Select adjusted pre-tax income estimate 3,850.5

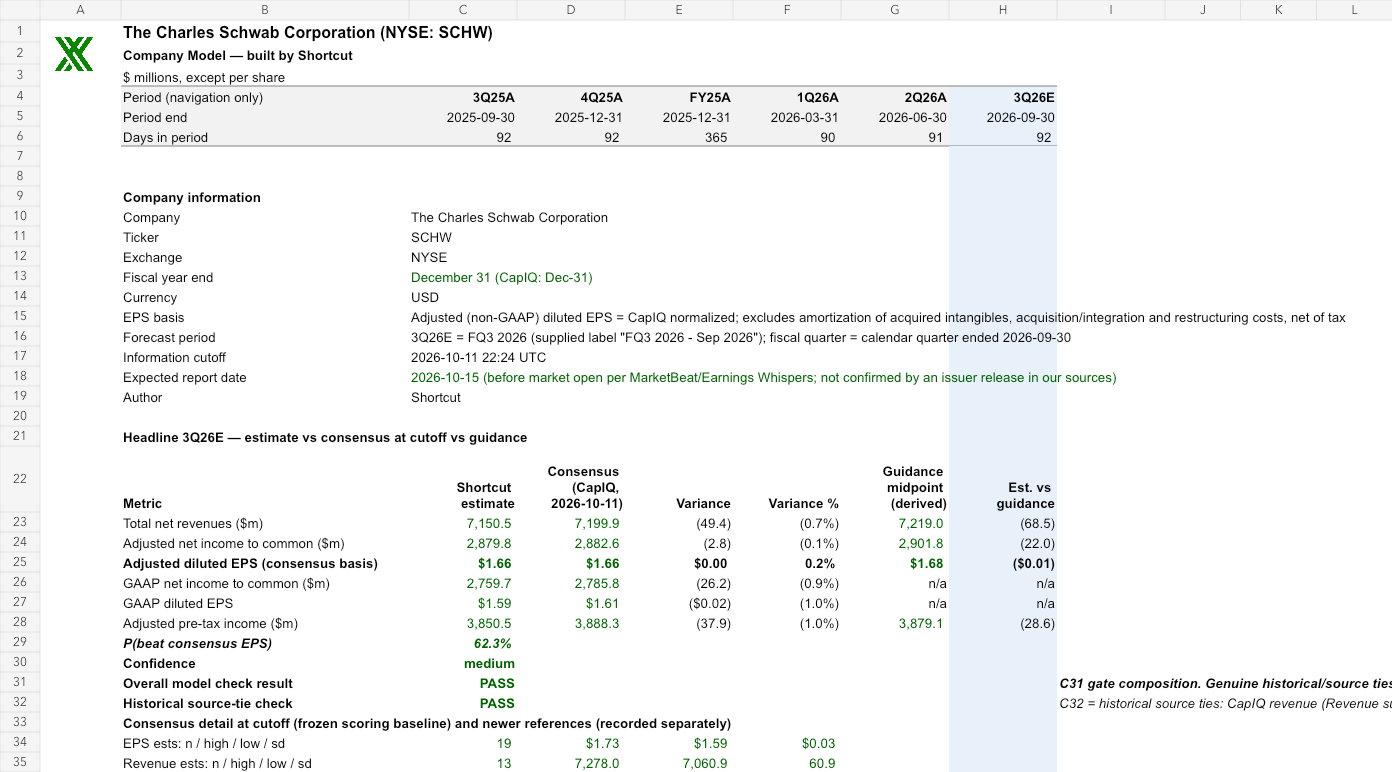[489, 623]
